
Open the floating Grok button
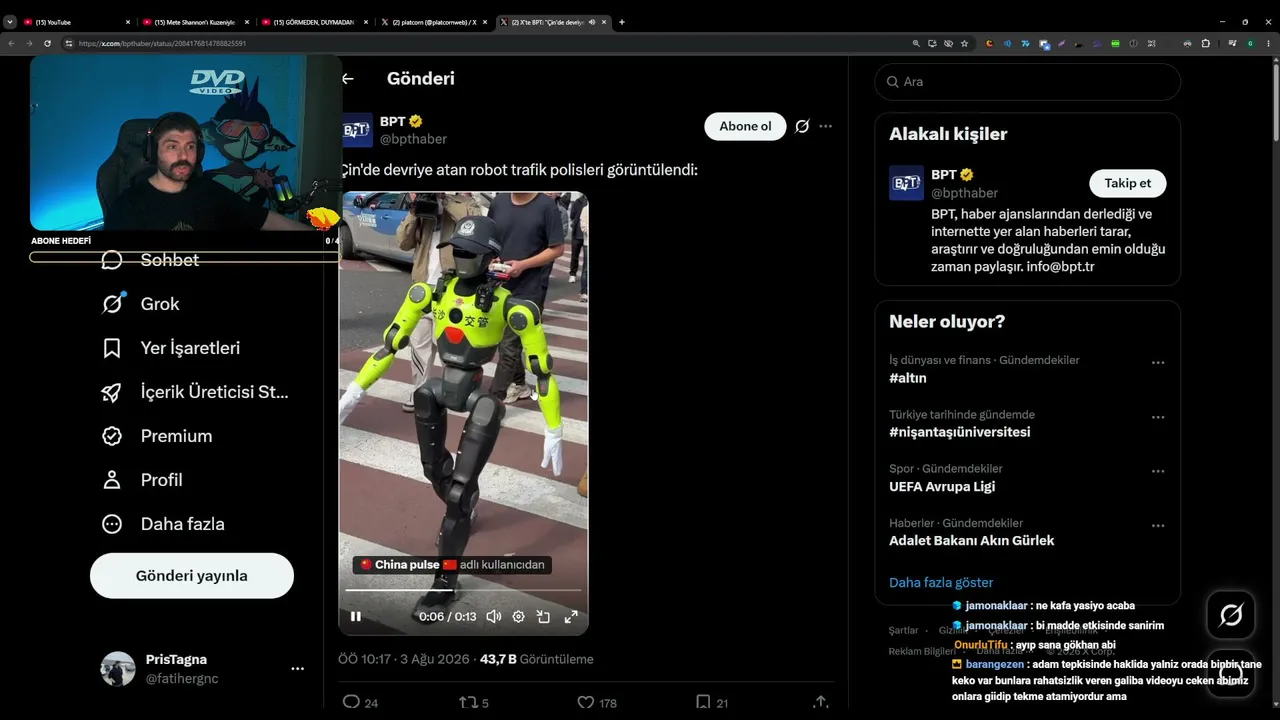pos(1231,615)
